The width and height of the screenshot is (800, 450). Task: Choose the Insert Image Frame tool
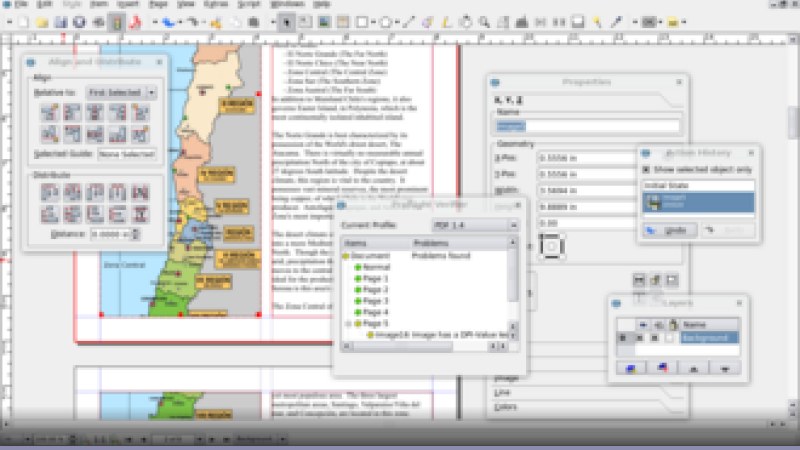click(x=323, y=22)
